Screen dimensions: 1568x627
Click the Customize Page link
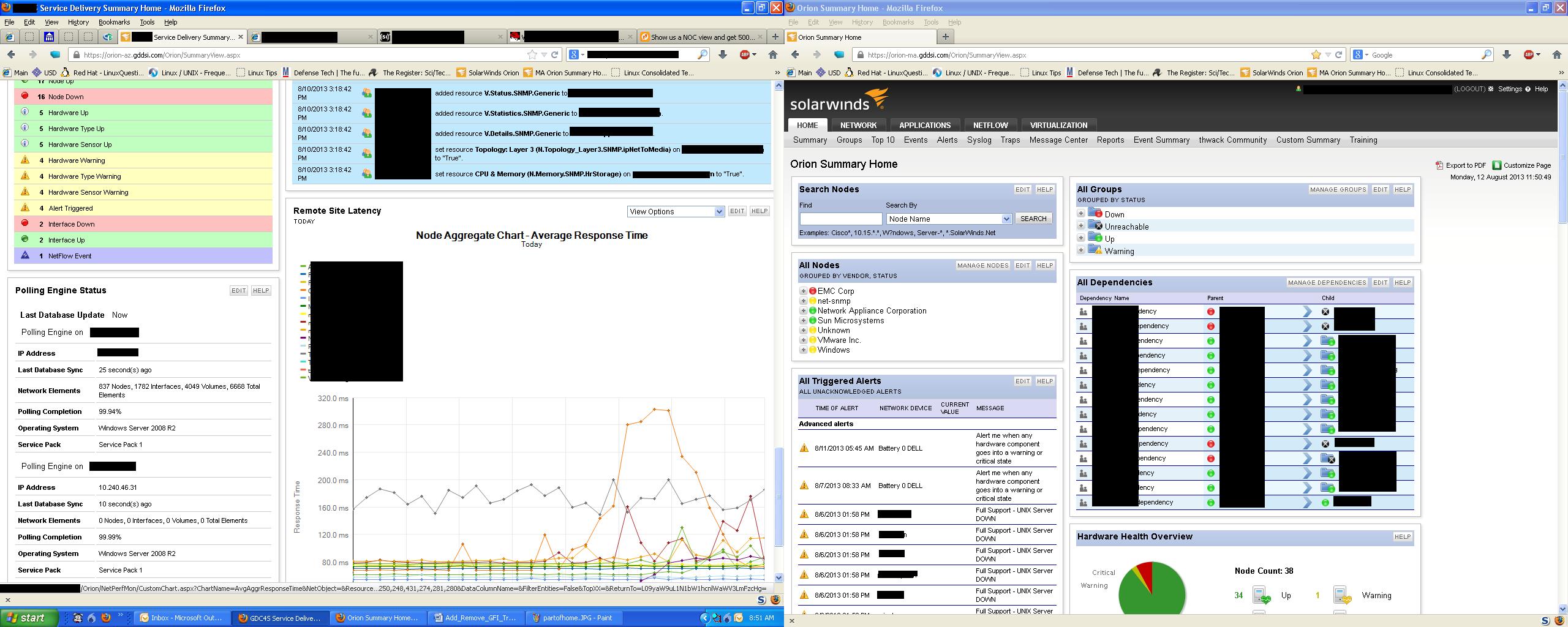(1521, 165)
